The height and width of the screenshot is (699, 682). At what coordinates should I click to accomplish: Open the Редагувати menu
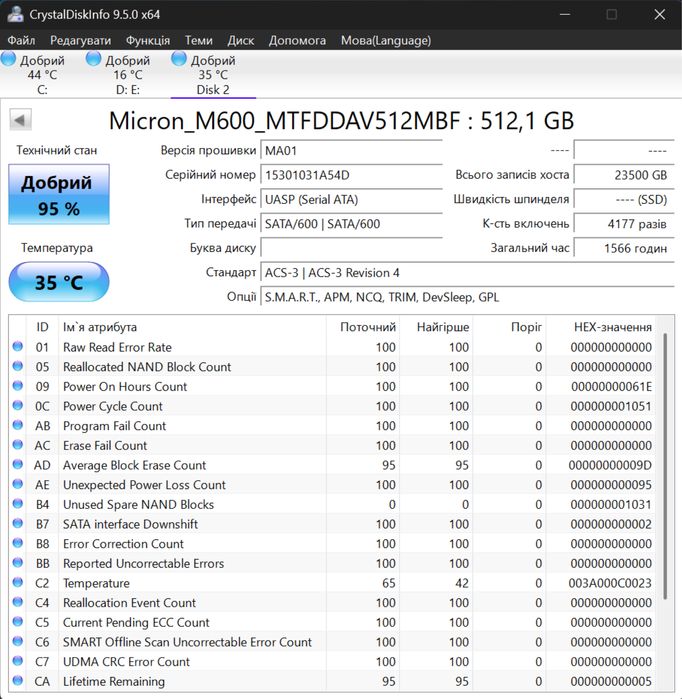point(81,41)
